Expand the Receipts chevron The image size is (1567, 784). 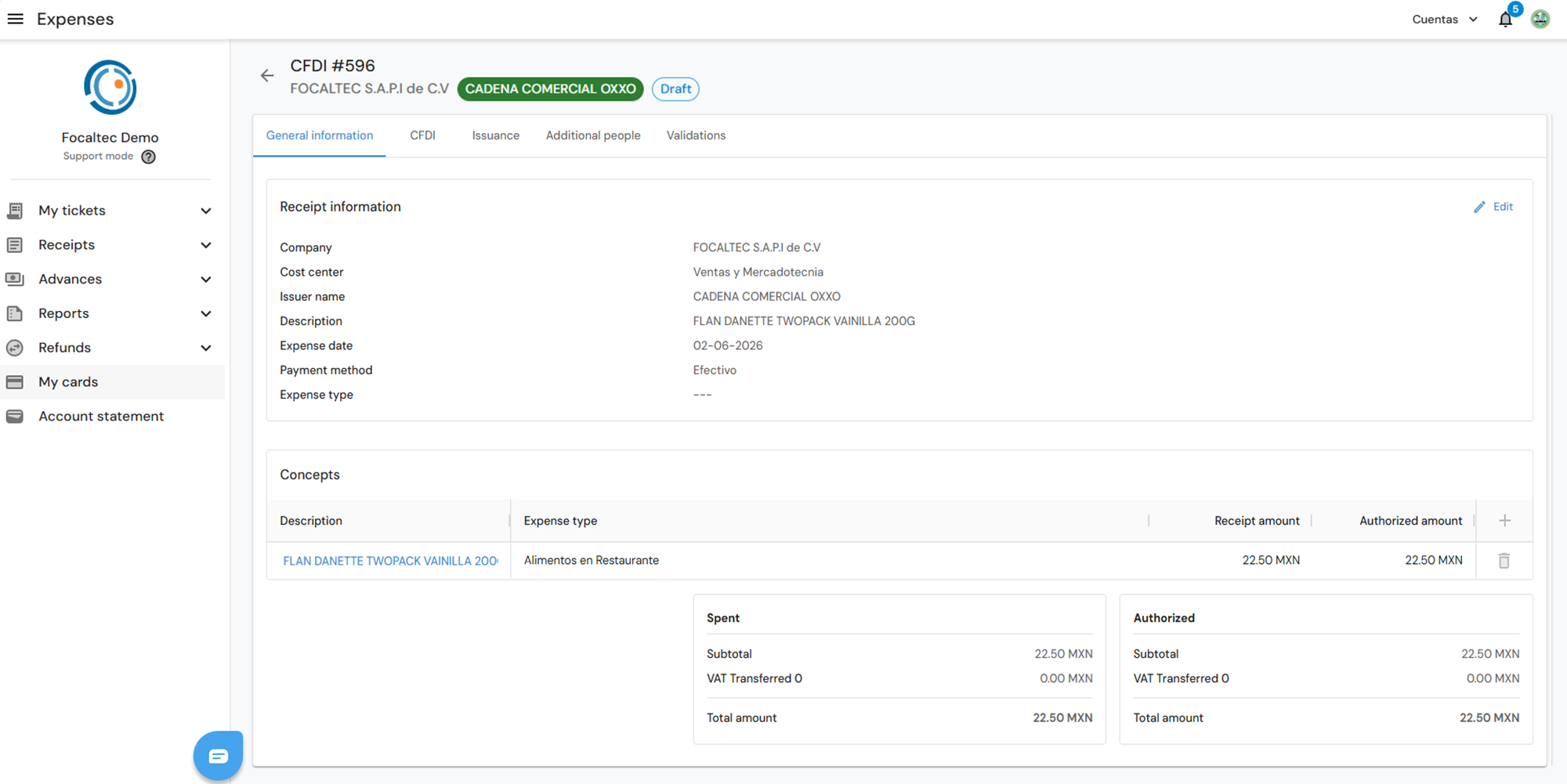pyautogui.click(x=206, y=245)
